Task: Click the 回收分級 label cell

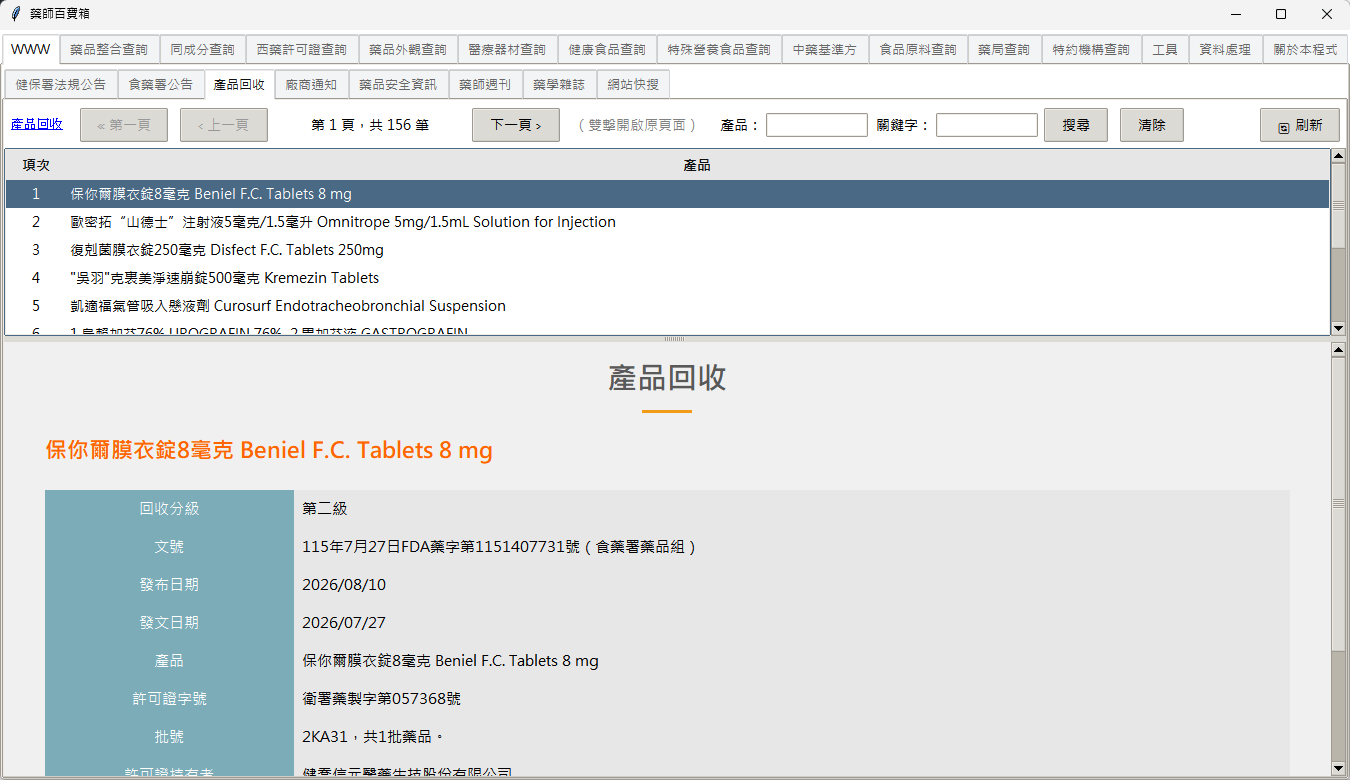Action: 170,508
